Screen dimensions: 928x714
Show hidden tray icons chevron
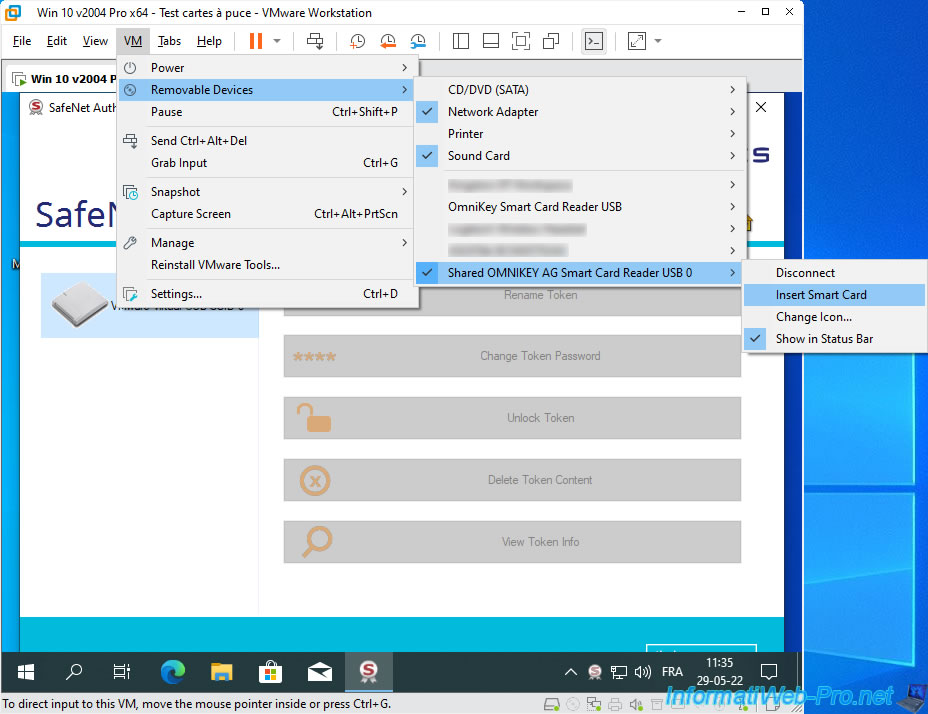click(571, 671)
